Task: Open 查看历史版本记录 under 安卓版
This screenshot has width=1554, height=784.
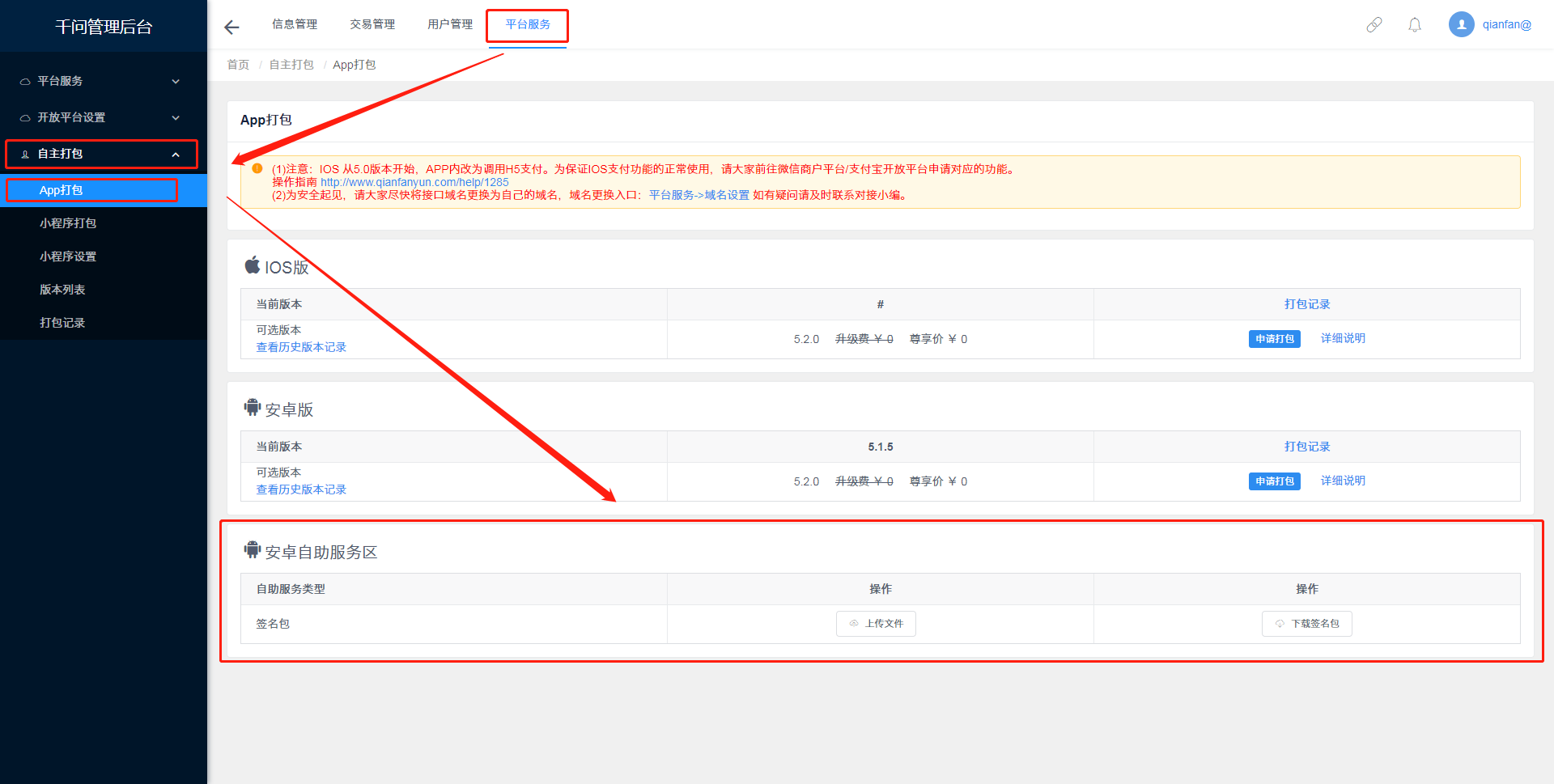Action: point(301,489)
